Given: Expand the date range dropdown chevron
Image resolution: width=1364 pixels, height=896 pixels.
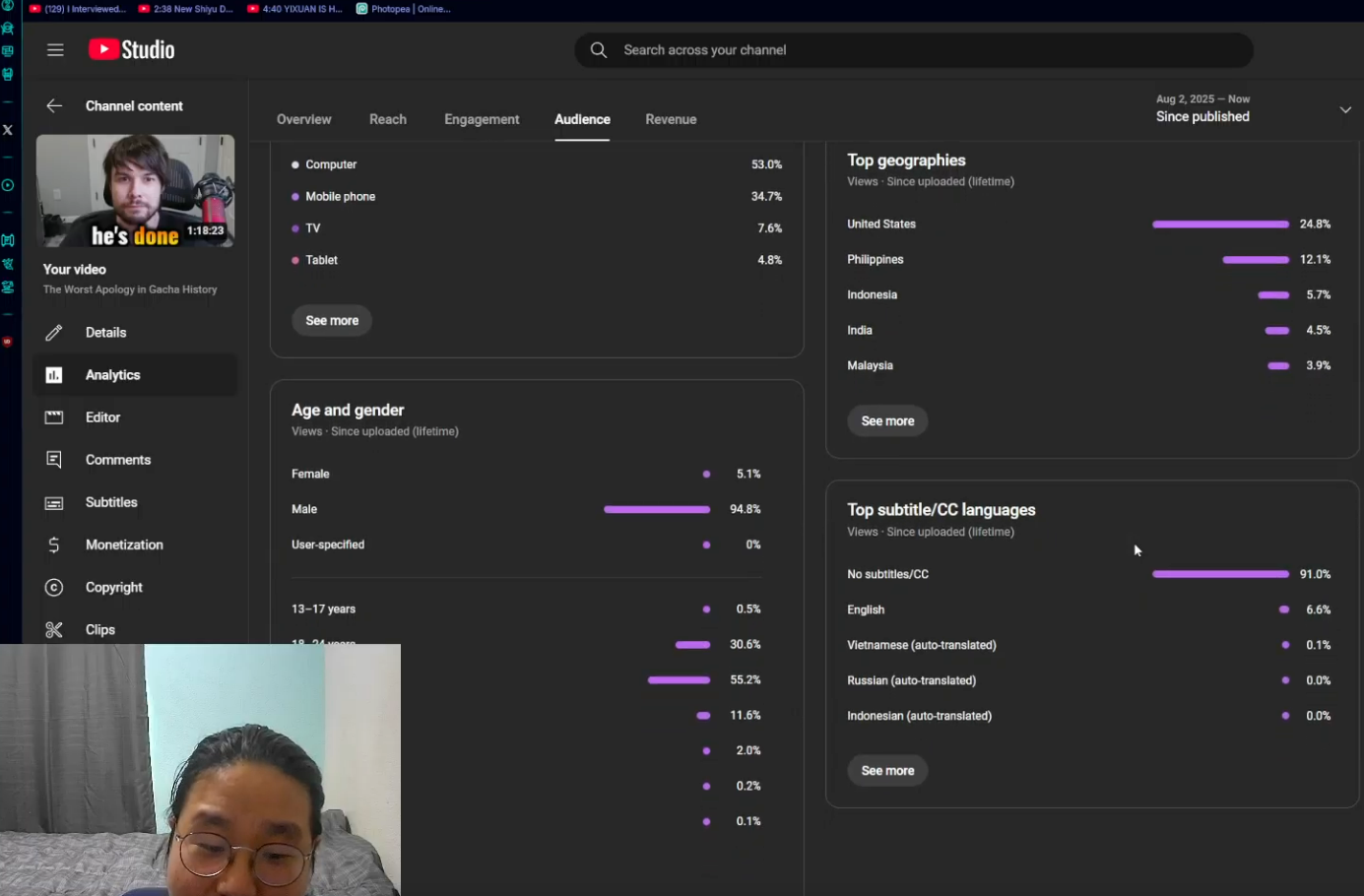Looking at the screenshot, I should point(1345,109).
